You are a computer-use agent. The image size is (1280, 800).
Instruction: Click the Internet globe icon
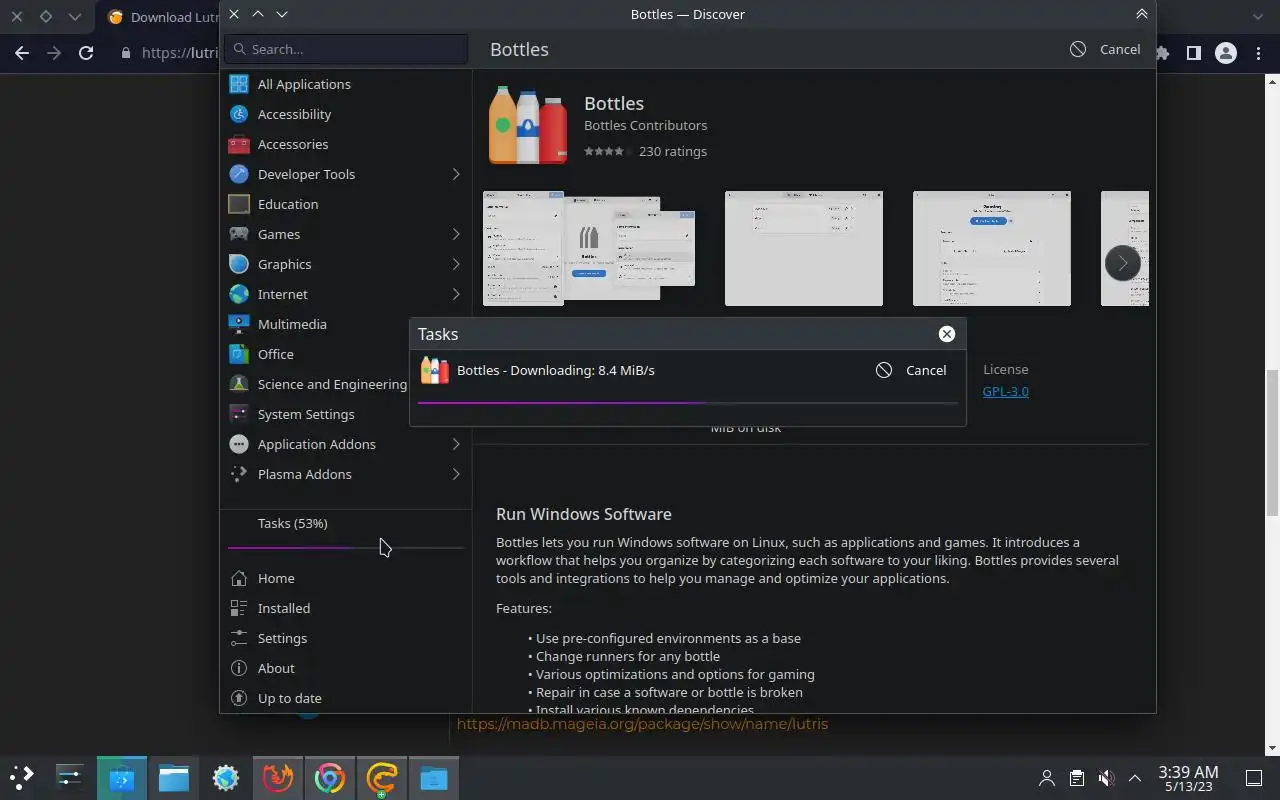point(238,294)
